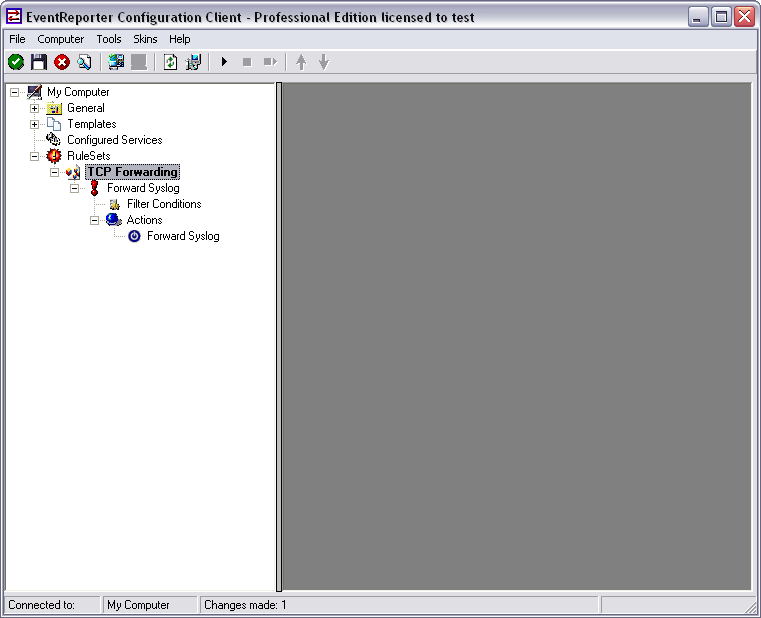761x618 pixels.
Task: Select the Forward Syslog rule label
Action: coord(143,188)
